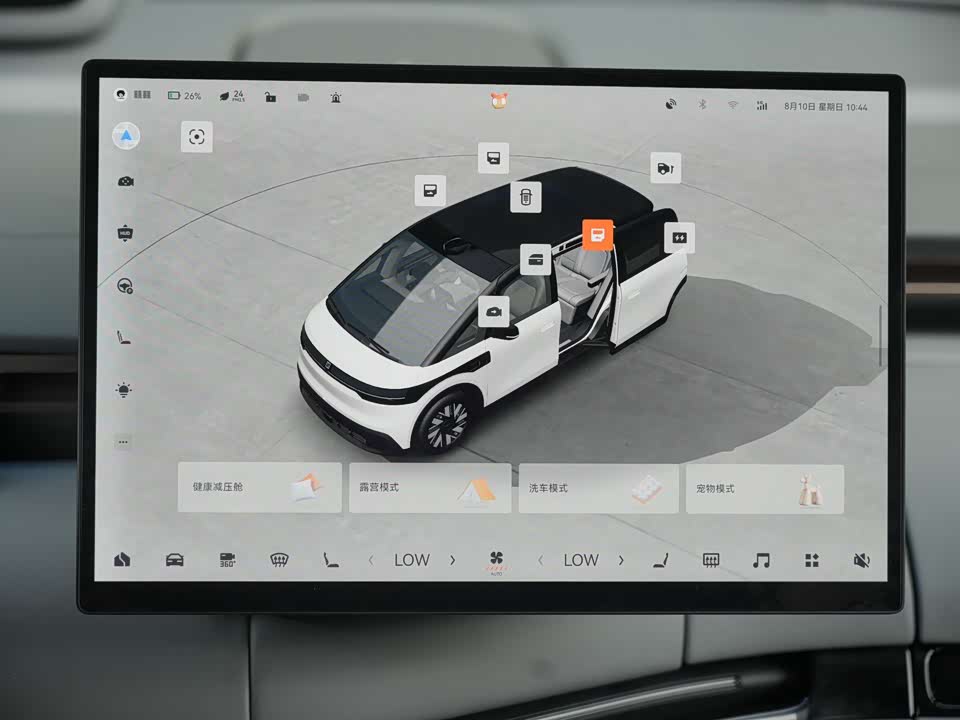Tap the cellular signal strength icon

[x=762, y=106]
